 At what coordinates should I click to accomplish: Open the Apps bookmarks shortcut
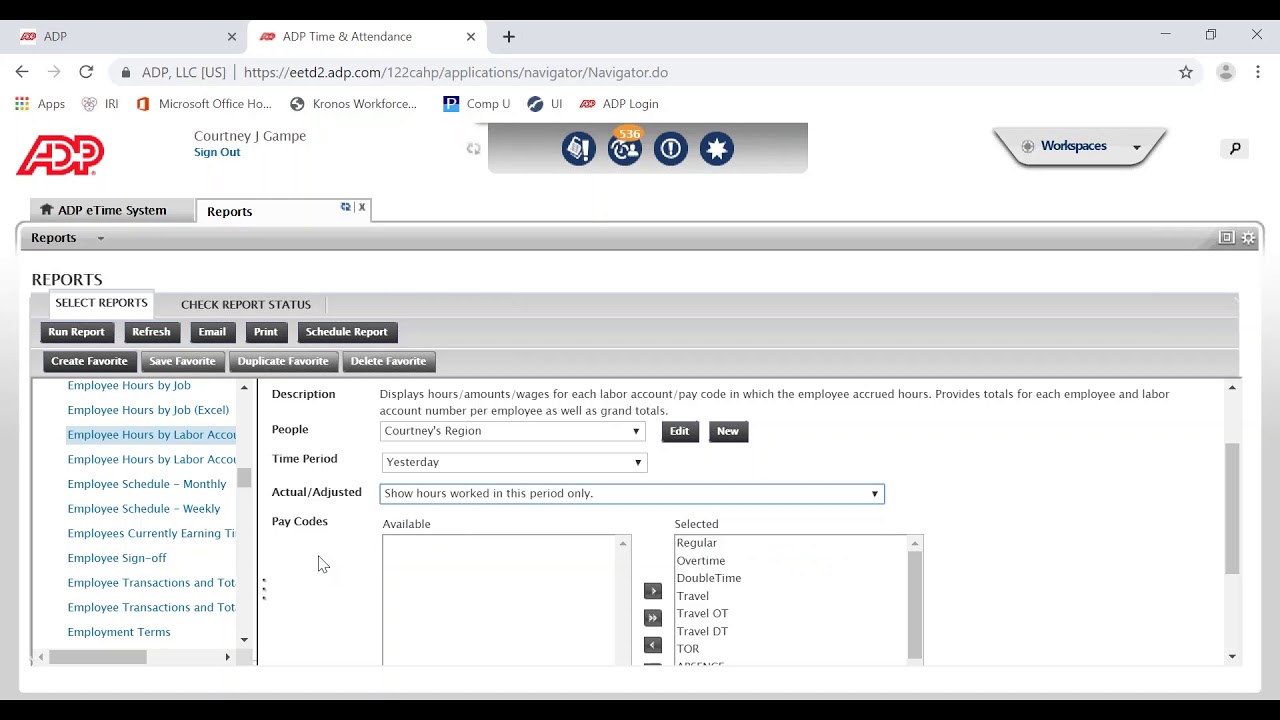(x=40, y=104)
